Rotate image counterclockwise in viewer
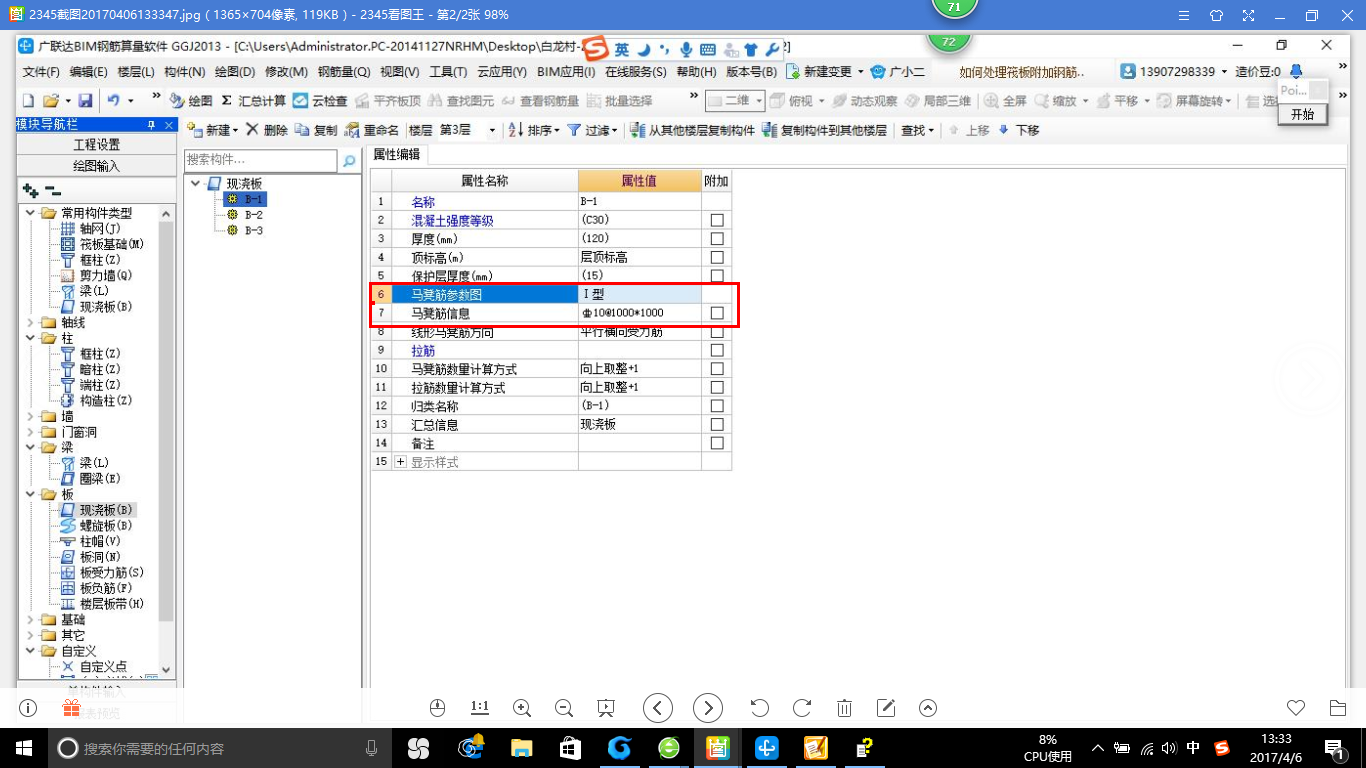The width and height of the screenshot is (1366, 768). 759,708
